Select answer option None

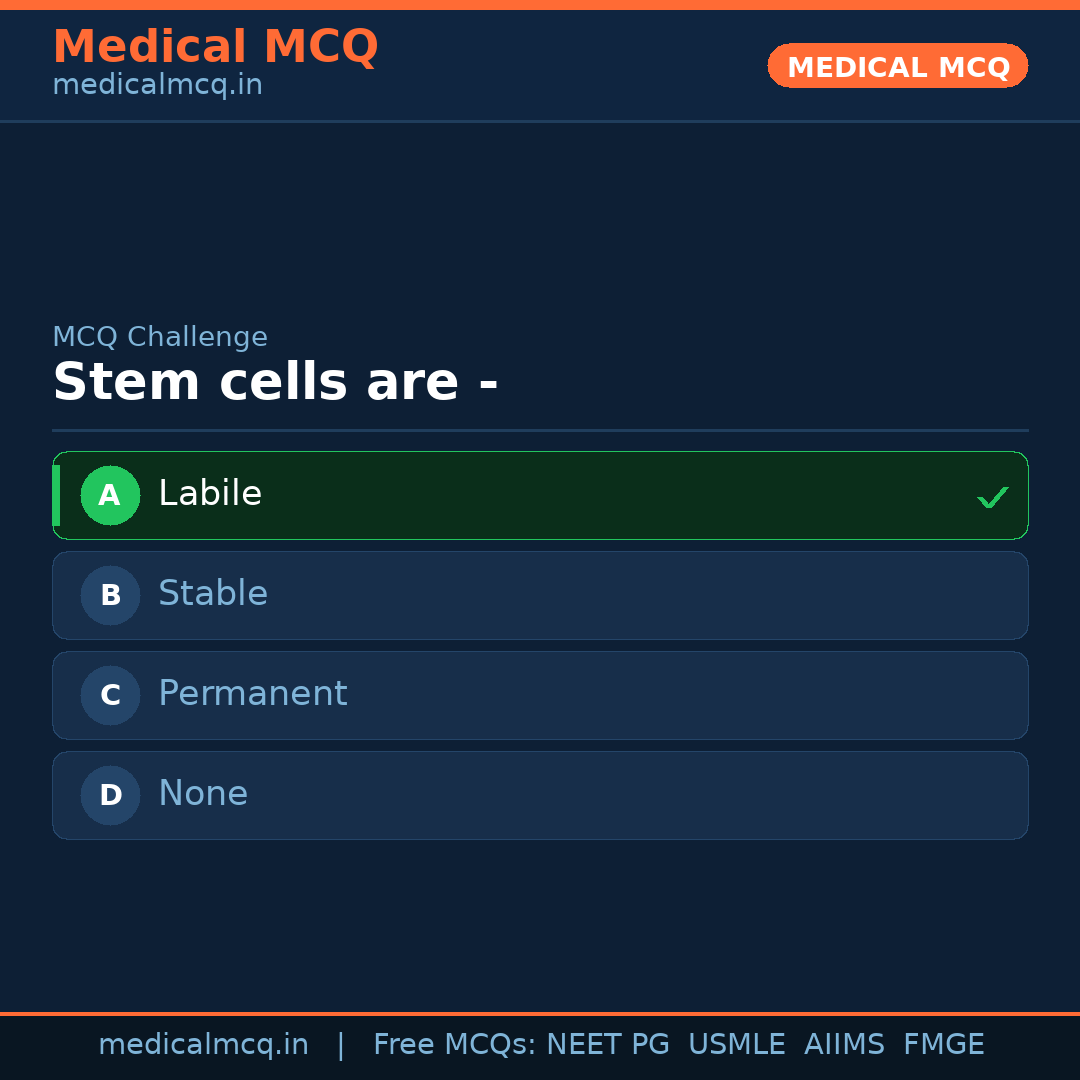(x=540, y=795)
